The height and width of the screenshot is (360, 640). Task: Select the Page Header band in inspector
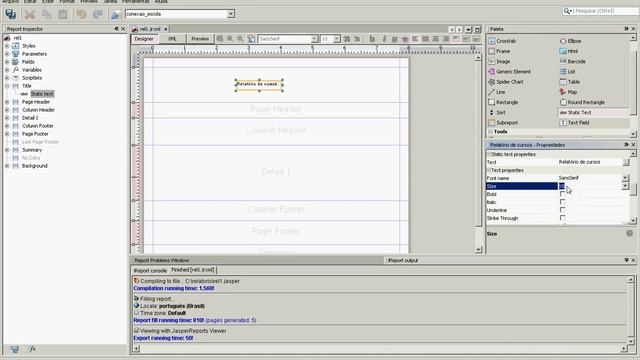click(x=36, y=102)
